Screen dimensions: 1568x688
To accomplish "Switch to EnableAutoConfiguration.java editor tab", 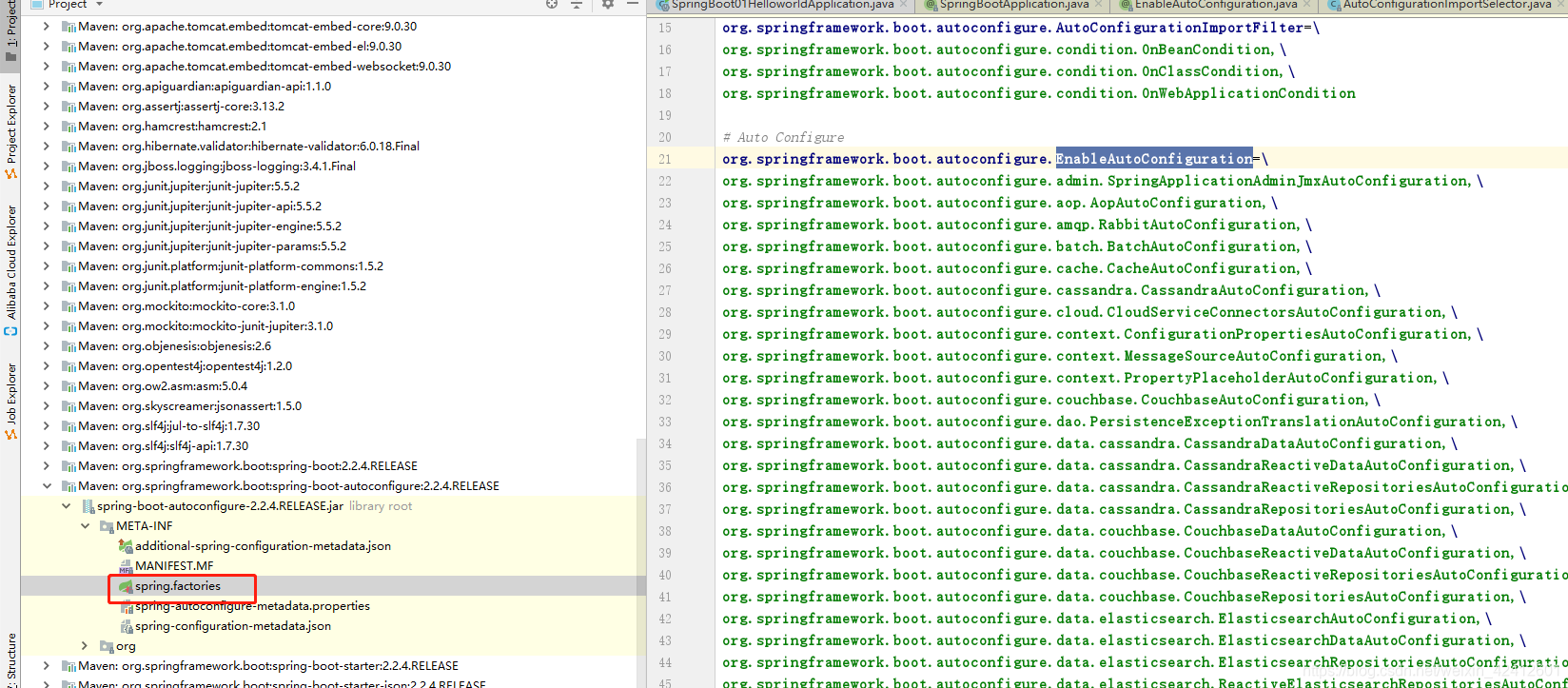I will point(1214,5).
